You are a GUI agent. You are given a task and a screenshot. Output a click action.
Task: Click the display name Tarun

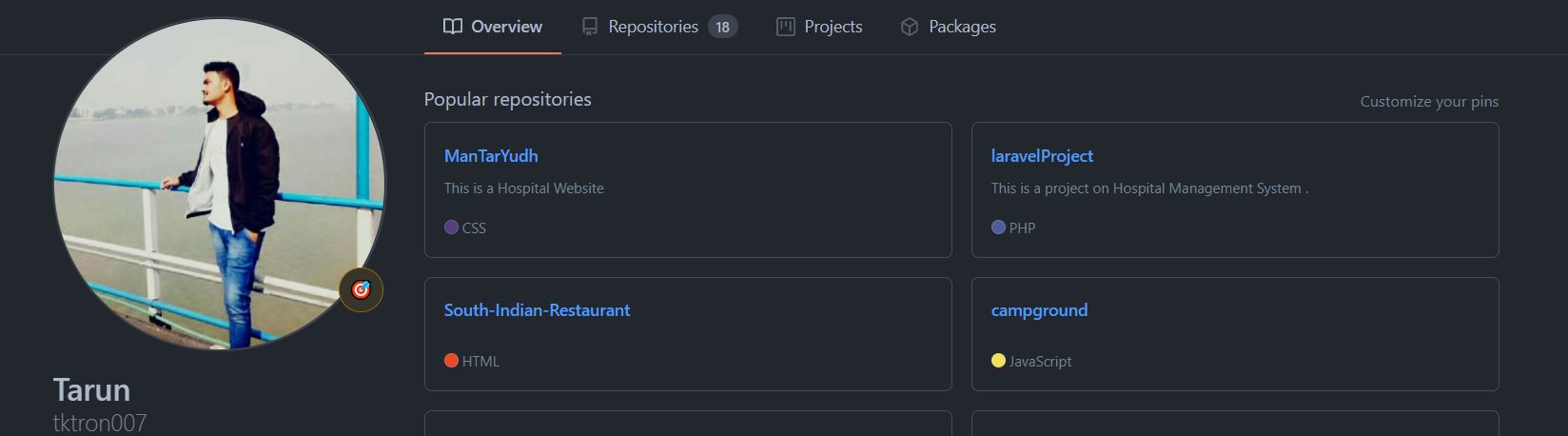pyautogui.click(x=91, y=390)
